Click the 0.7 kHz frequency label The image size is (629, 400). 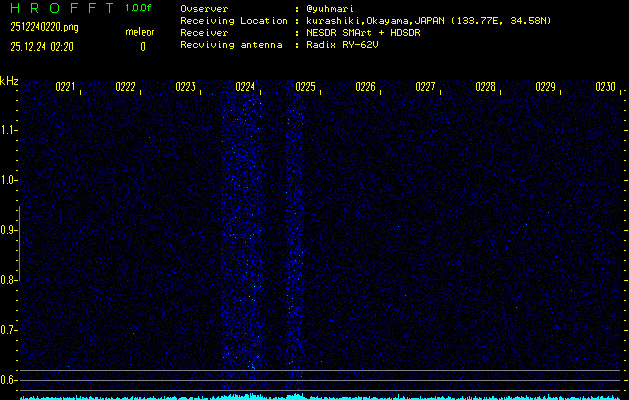8,330
